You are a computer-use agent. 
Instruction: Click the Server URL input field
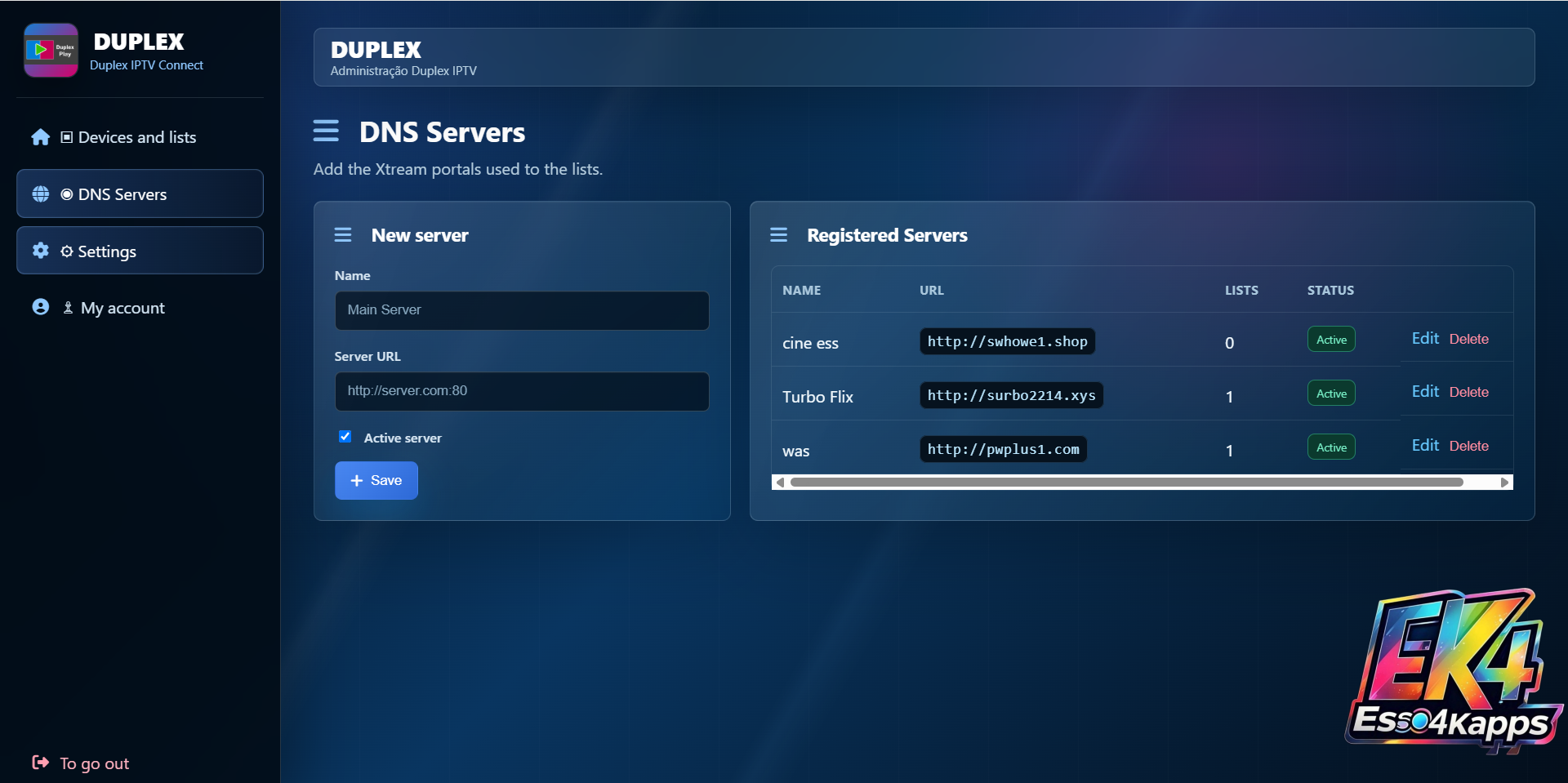[x=522, y=391]
